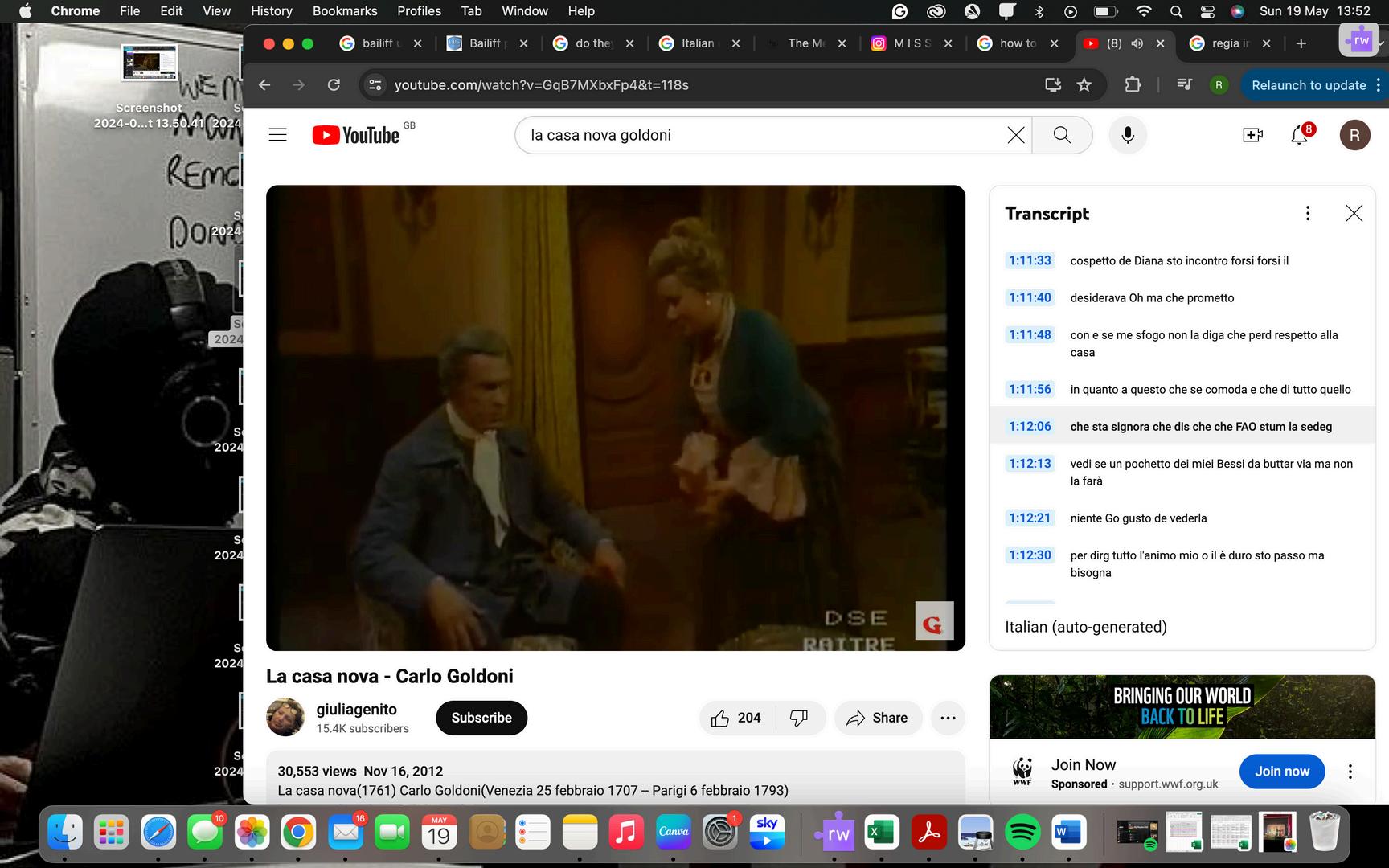Screen dimensions: 1389x868
Task: Select transcript line 'vedi se un pochetto dei miei Bessi'
Action: pos(1182,472)
